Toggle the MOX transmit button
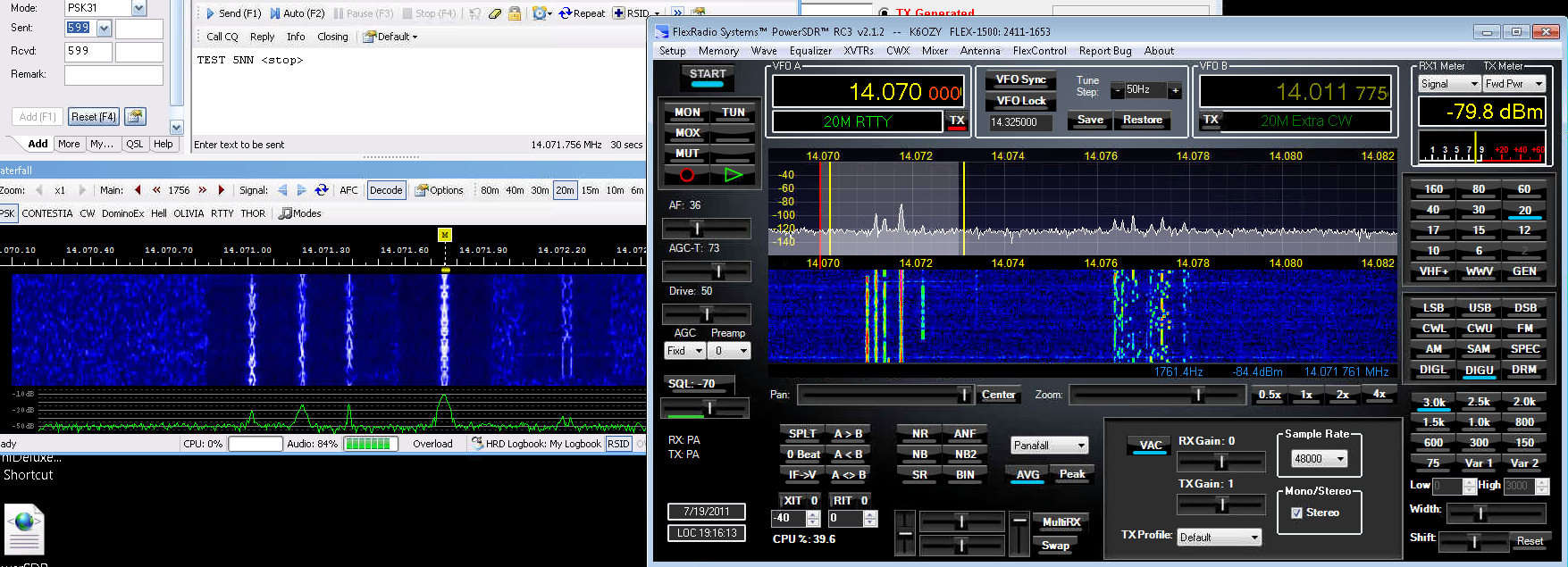 687,133
